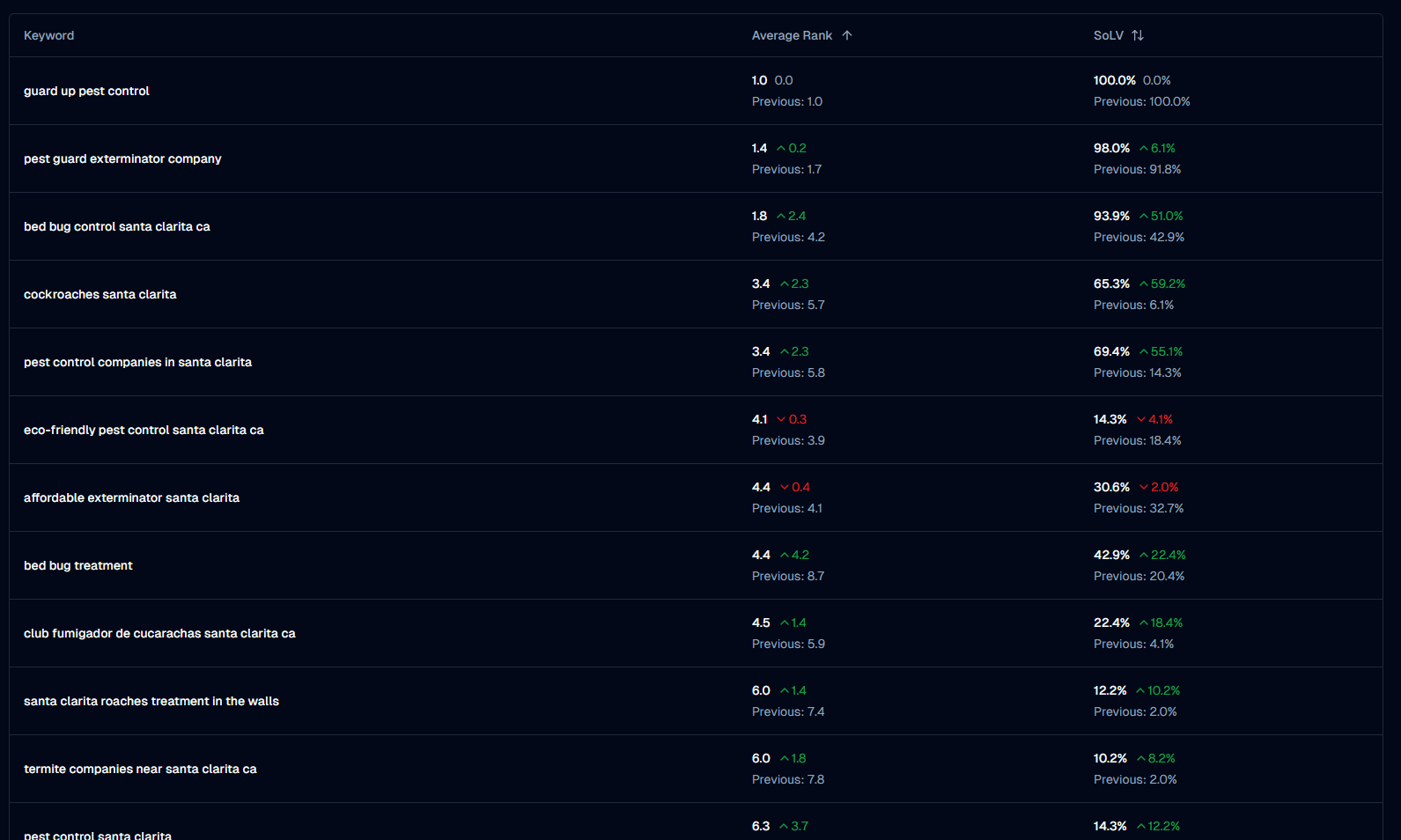This screenshot has height=840, width=1401.
Task: Open eco-friendly pest control santa clarita ca
Action: click(x=144, y=430)
